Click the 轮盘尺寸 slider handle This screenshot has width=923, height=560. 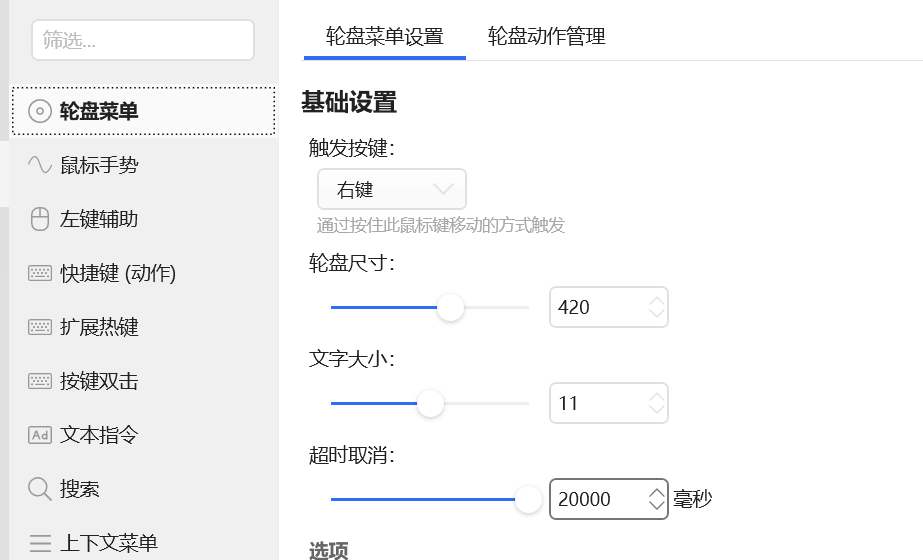click(x=450, y=307)
